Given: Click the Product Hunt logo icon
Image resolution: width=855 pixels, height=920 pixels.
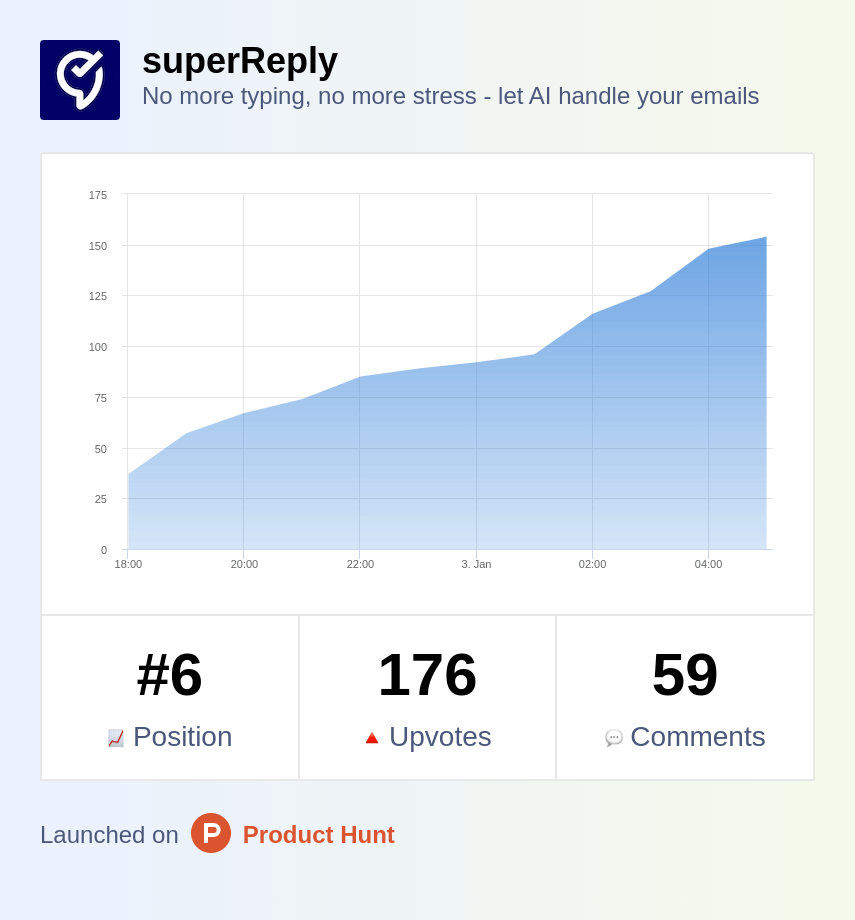Looking at the screenshot, I should click(211, 833).
